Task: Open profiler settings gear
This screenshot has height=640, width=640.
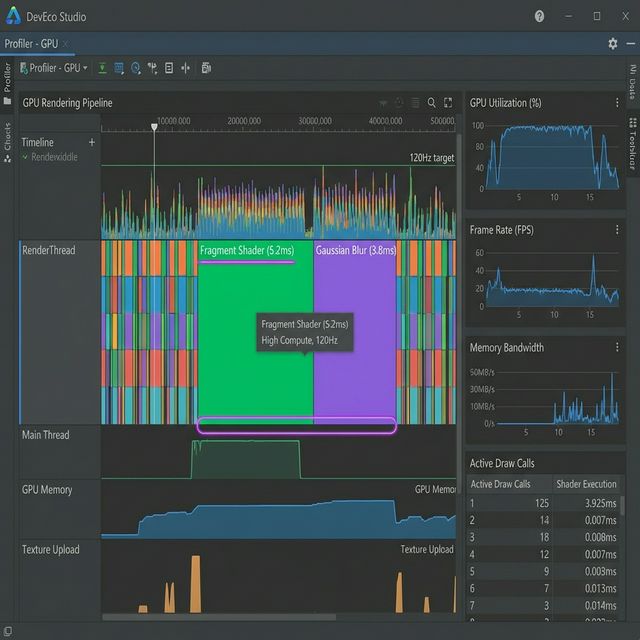Action: (613, 44)
